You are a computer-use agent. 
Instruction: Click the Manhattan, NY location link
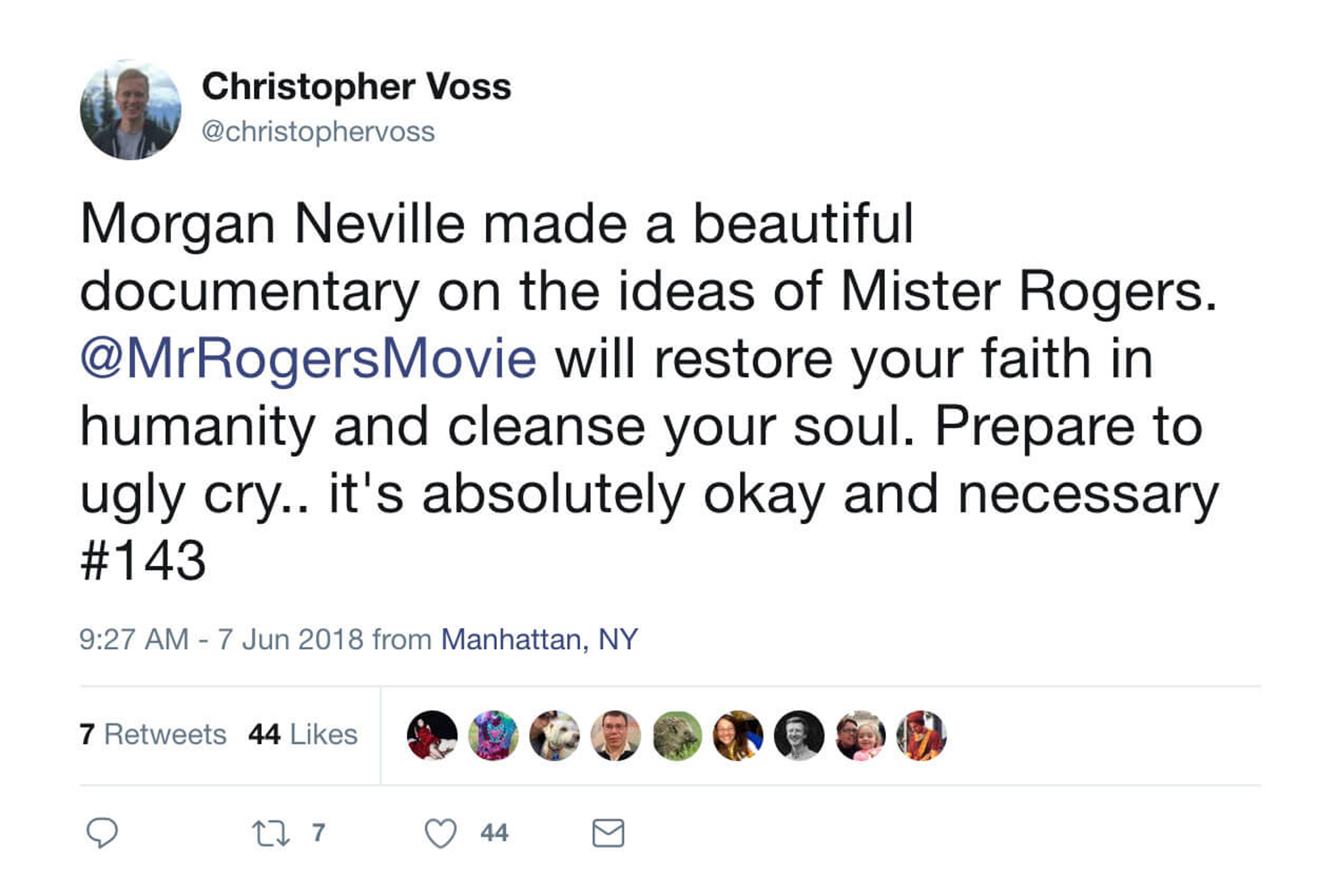(539, 639)
